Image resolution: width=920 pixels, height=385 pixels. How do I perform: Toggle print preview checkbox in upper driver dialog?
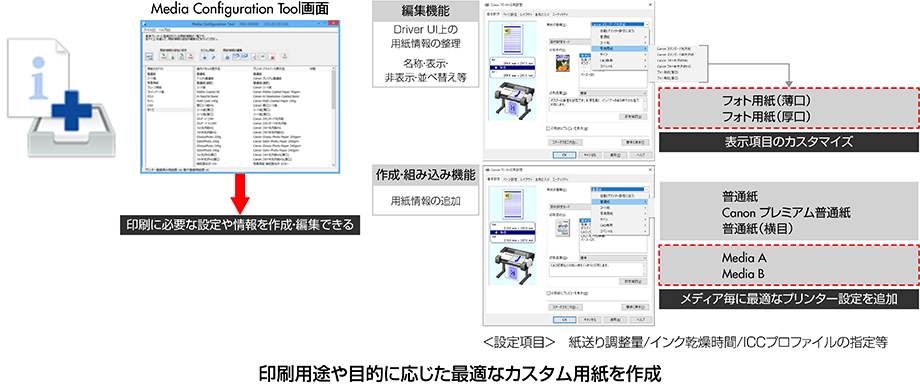tap(548, 129)
